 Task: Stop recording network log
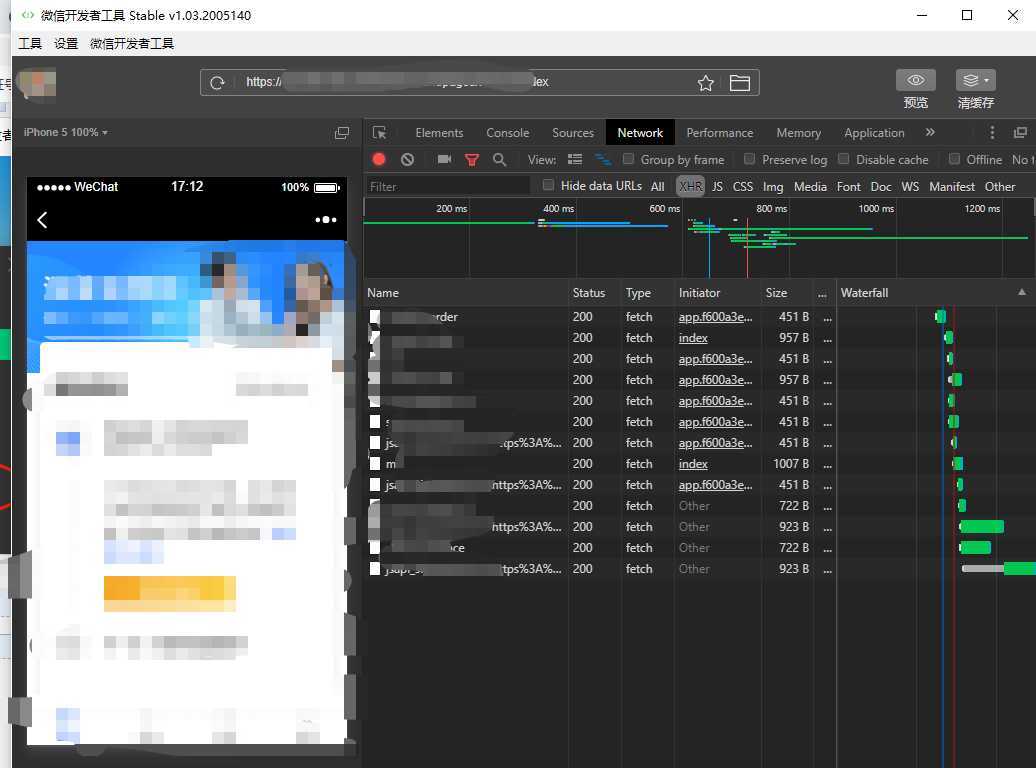tap(379, 159)
